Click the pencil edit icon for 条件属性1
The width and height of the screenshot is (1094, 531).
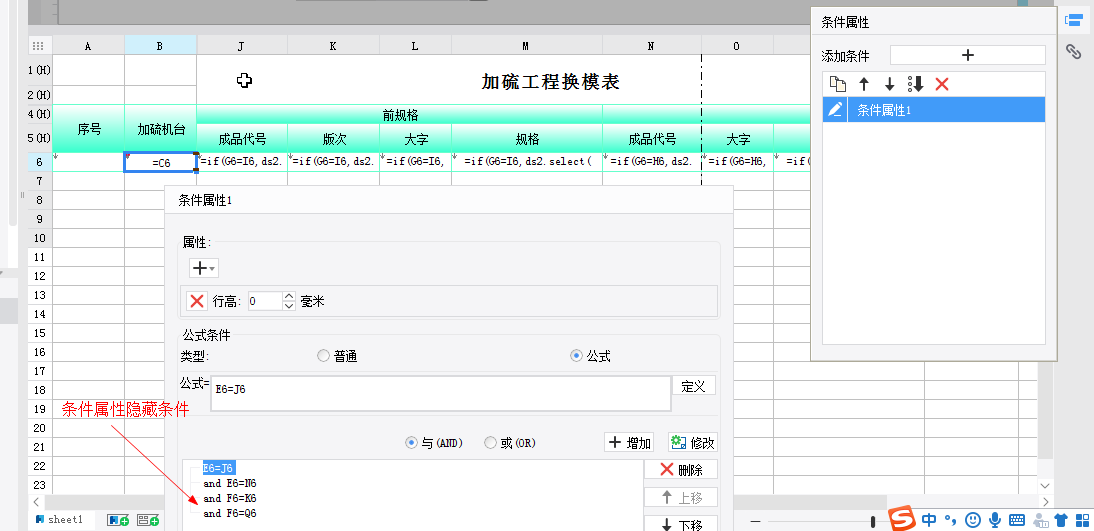(x=835, y=110)
